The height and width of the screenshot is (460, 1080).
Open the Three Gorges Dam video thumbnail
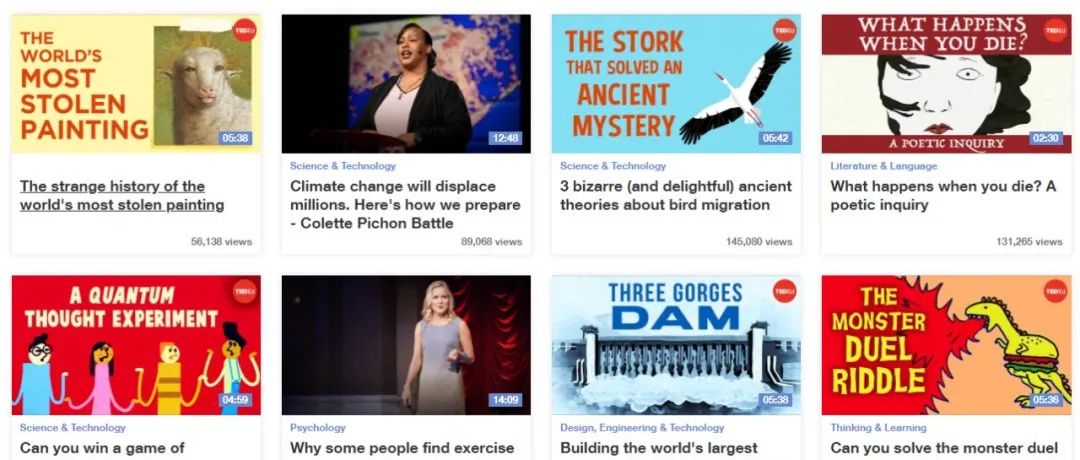click(x=676, y=345)
